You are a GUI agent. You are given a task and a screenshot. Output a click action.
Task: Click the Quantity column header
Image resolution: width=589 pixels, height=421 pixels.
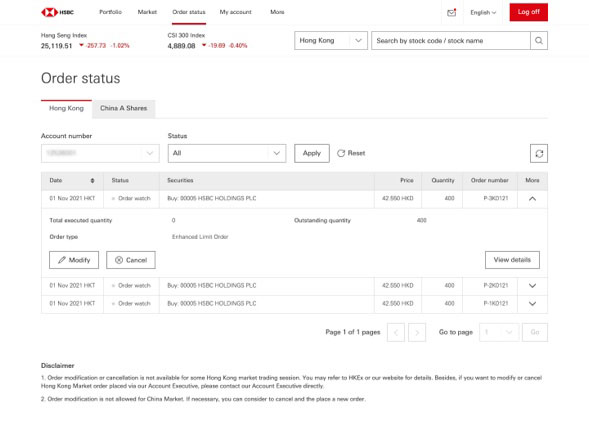coord(443,181)
